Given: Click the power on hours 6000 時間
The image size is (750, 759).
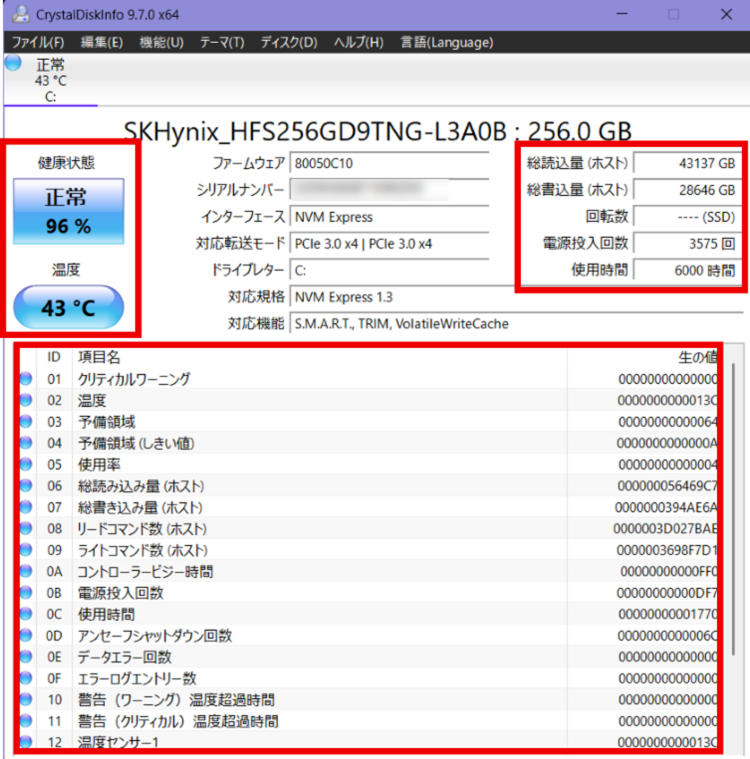Looking at the screenshot, I should click(x=687, y=270).
